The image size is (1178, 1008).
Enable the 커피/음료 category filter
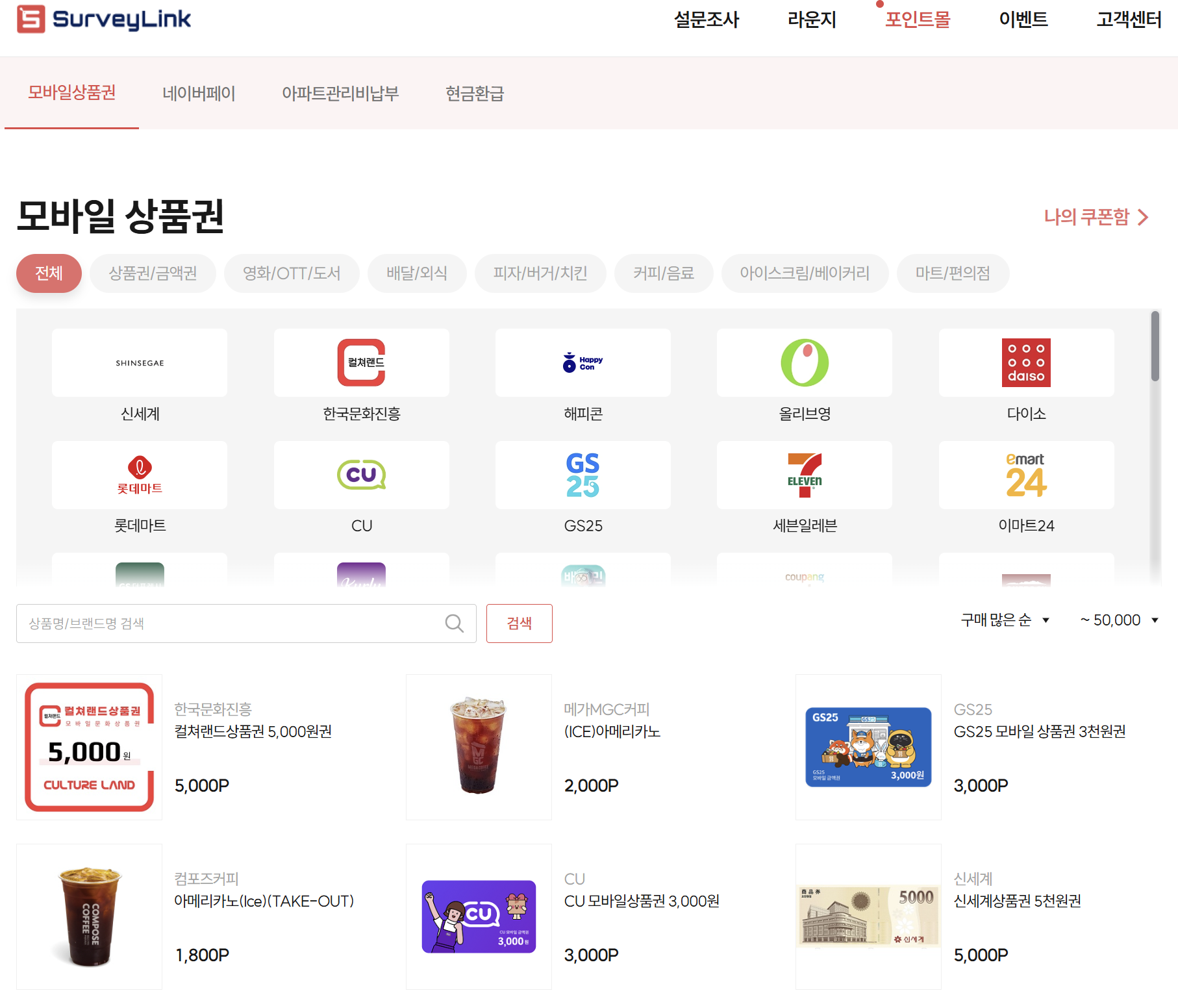(x=663, y=273)
